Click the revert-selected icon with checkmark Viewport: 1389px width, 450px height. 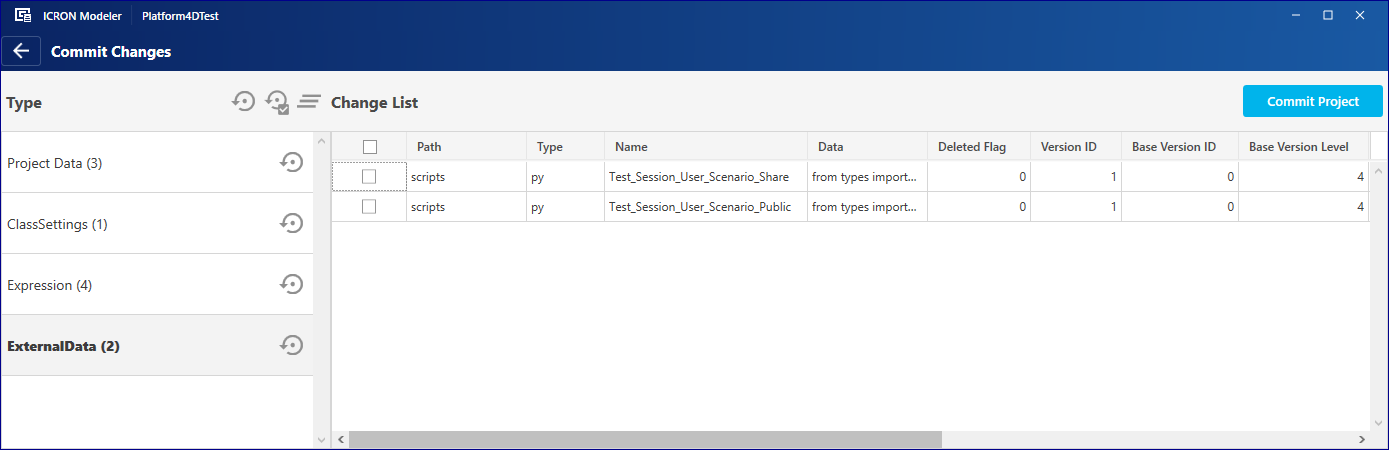[x=277, y=102]
